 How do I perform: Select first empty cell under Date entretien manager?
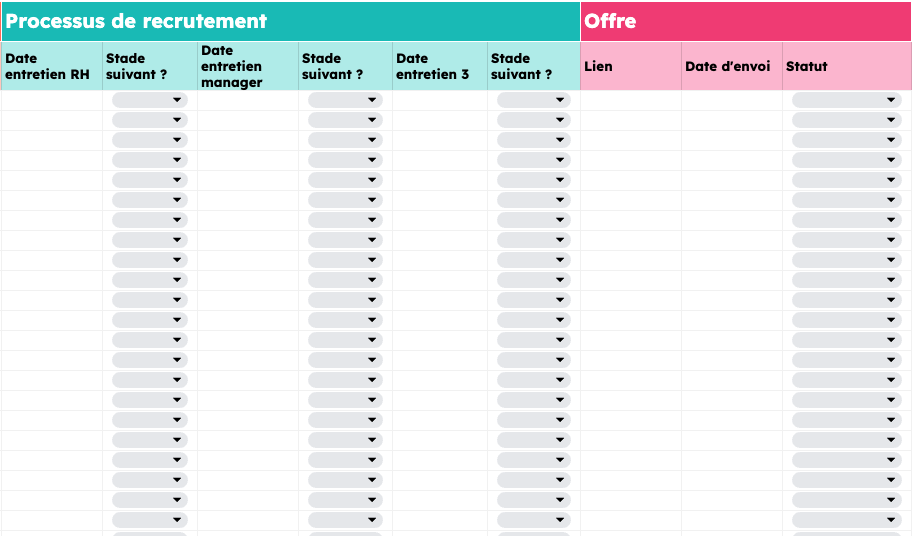click(247, 100)
